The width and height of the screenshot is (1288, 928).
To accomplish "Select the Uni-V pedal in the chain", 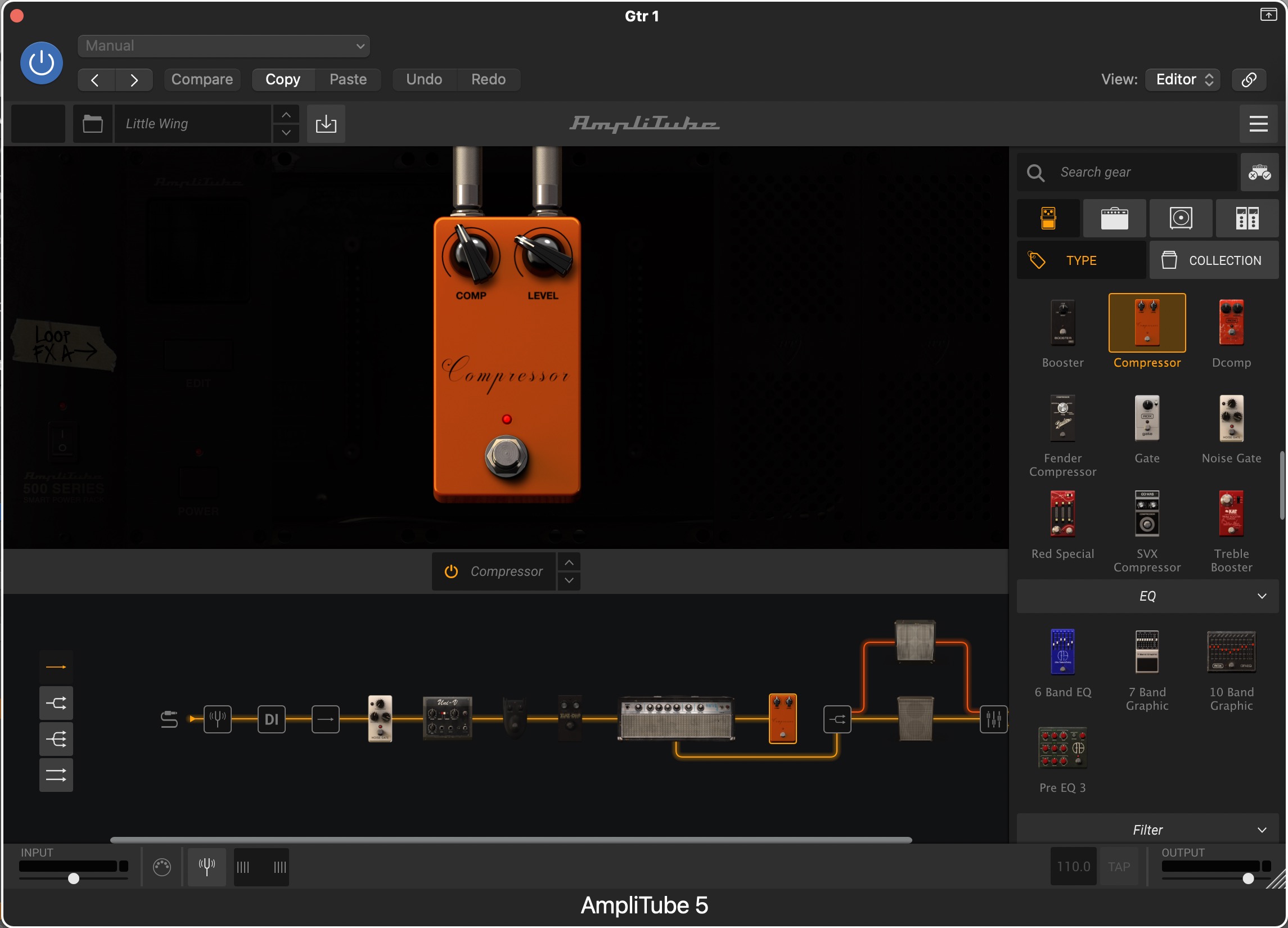I will click(x=447, y=718).
